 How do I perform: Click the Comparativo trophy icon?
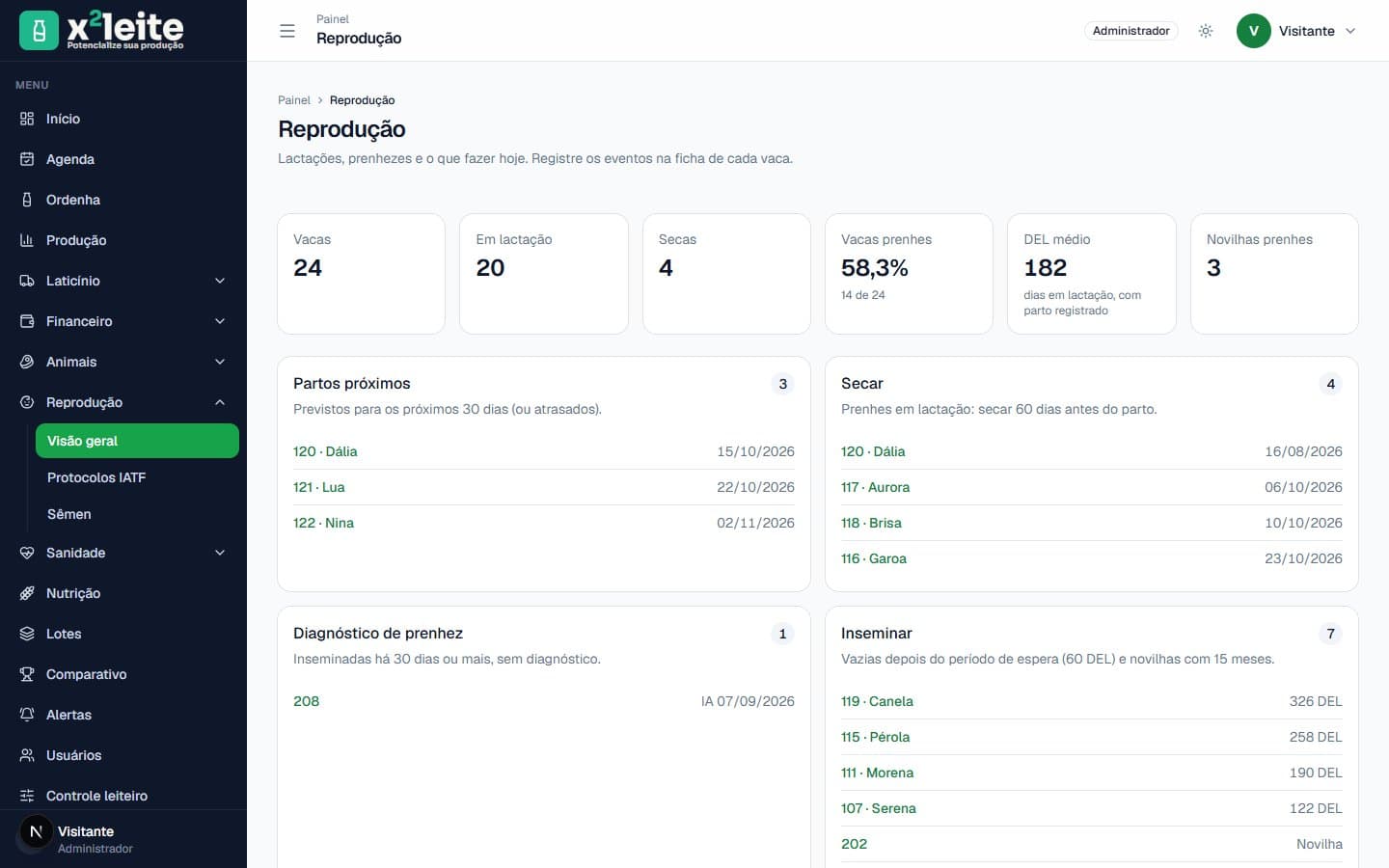pos(27,674)
